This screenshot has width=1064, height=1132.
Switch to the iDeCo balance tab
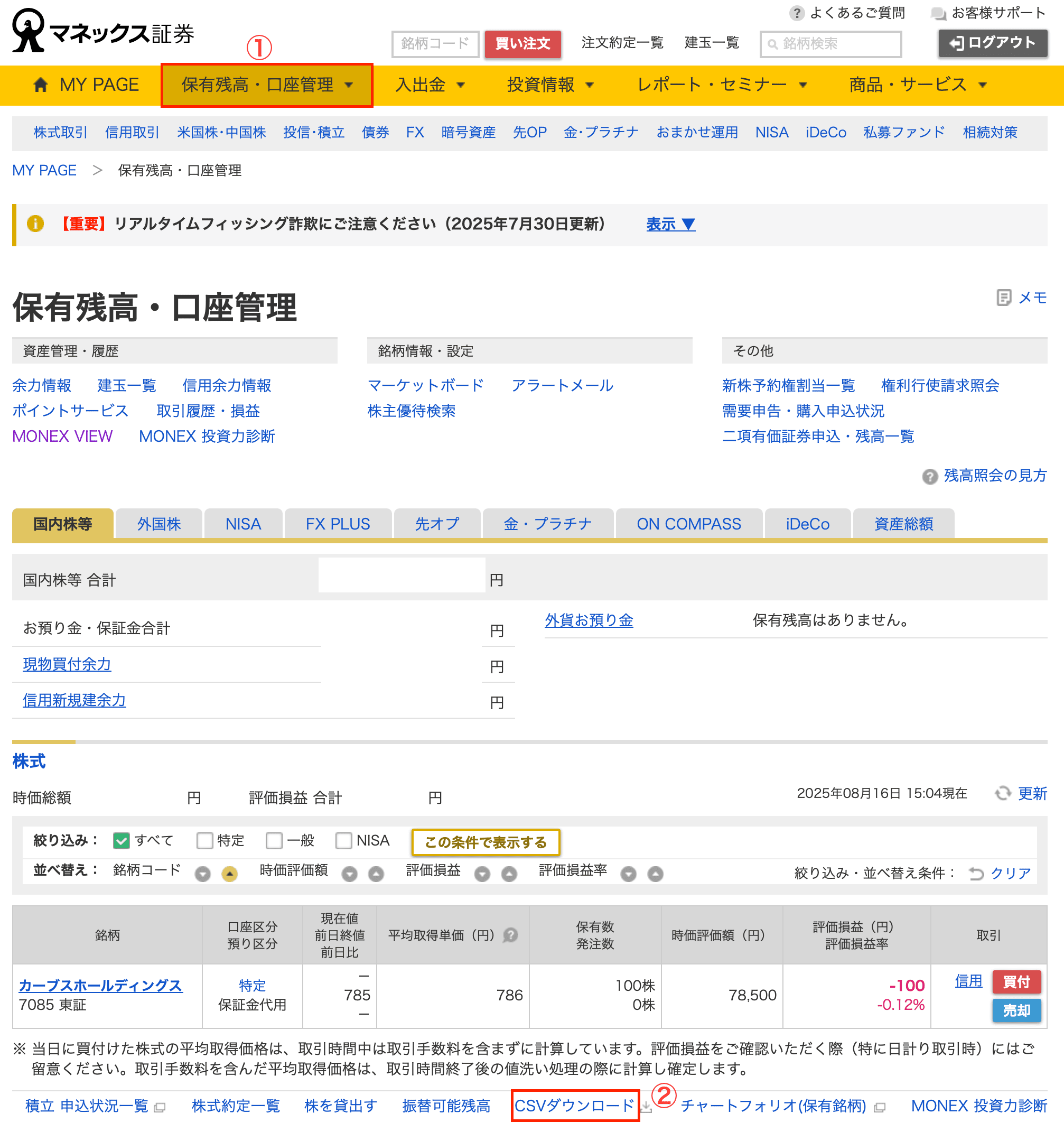pyautogui.click(x=807, y=524)
